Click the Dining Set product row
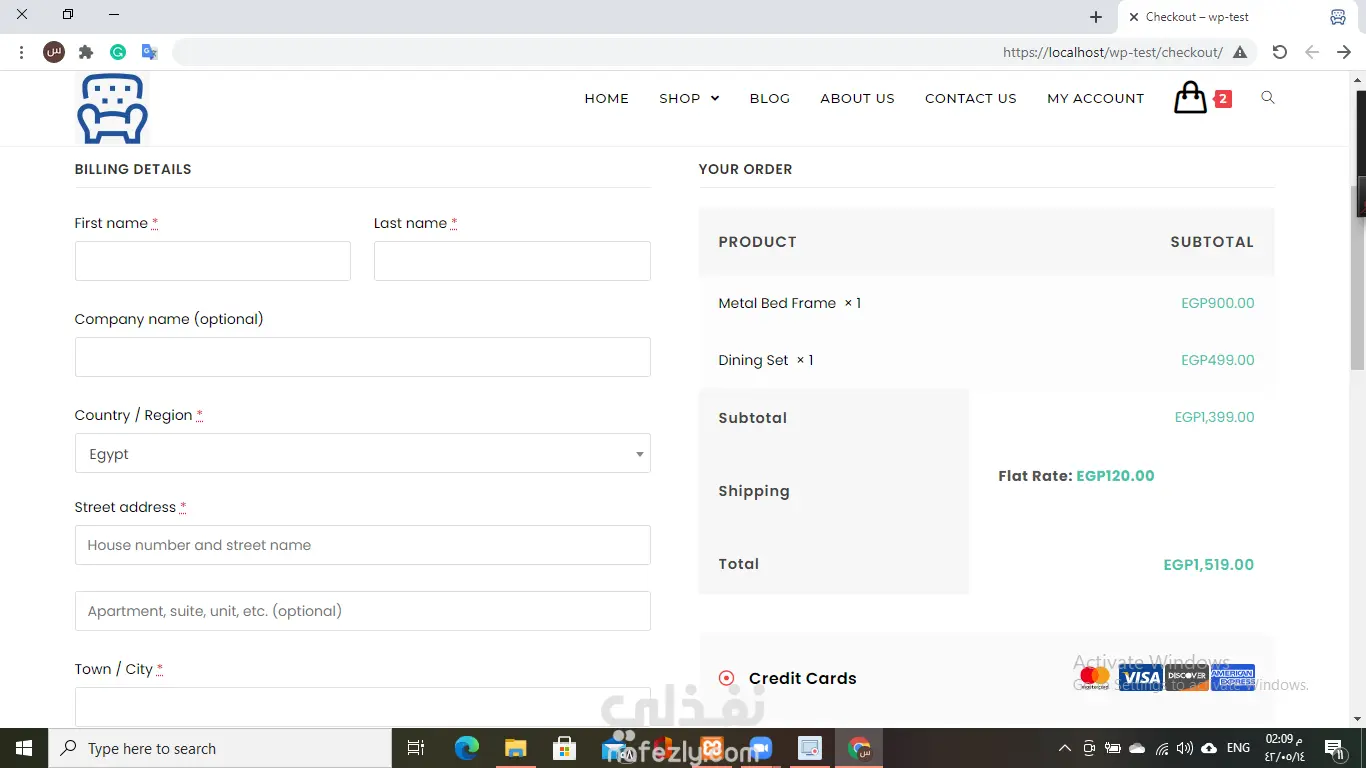 (986, 360)
